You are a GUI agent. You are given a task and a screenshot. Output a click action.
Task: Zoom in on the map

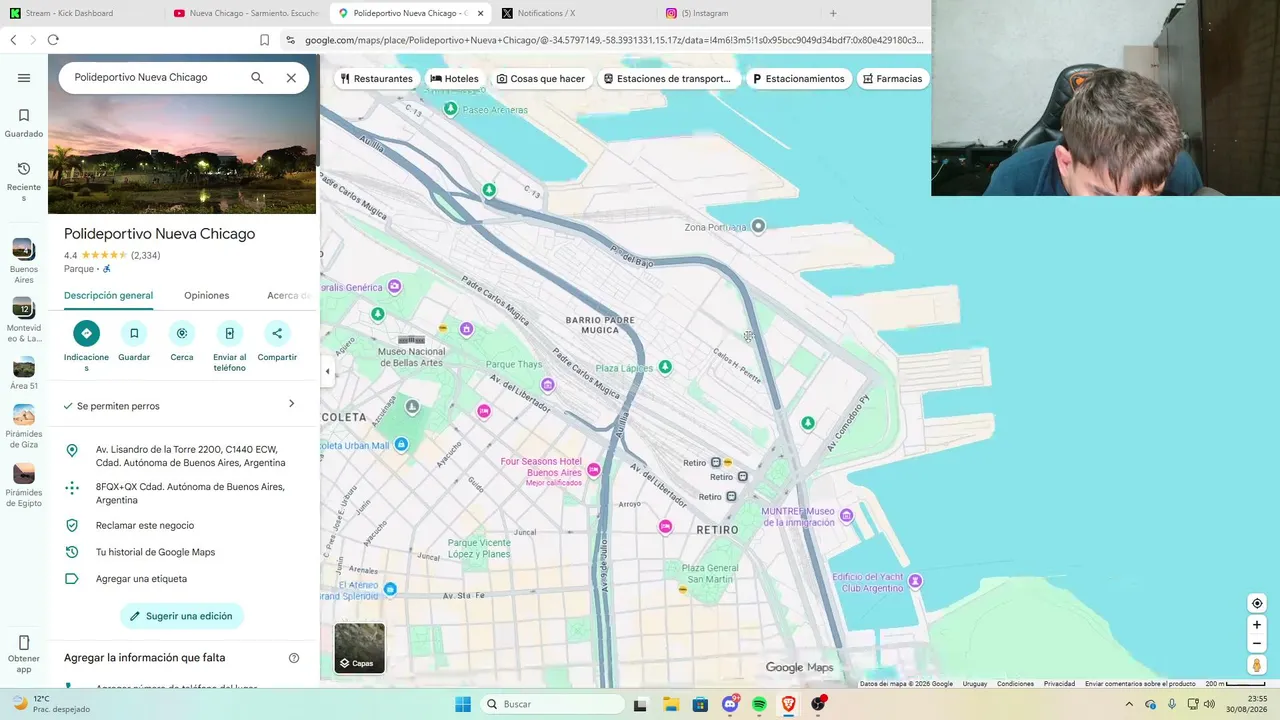pos(1257,625)
